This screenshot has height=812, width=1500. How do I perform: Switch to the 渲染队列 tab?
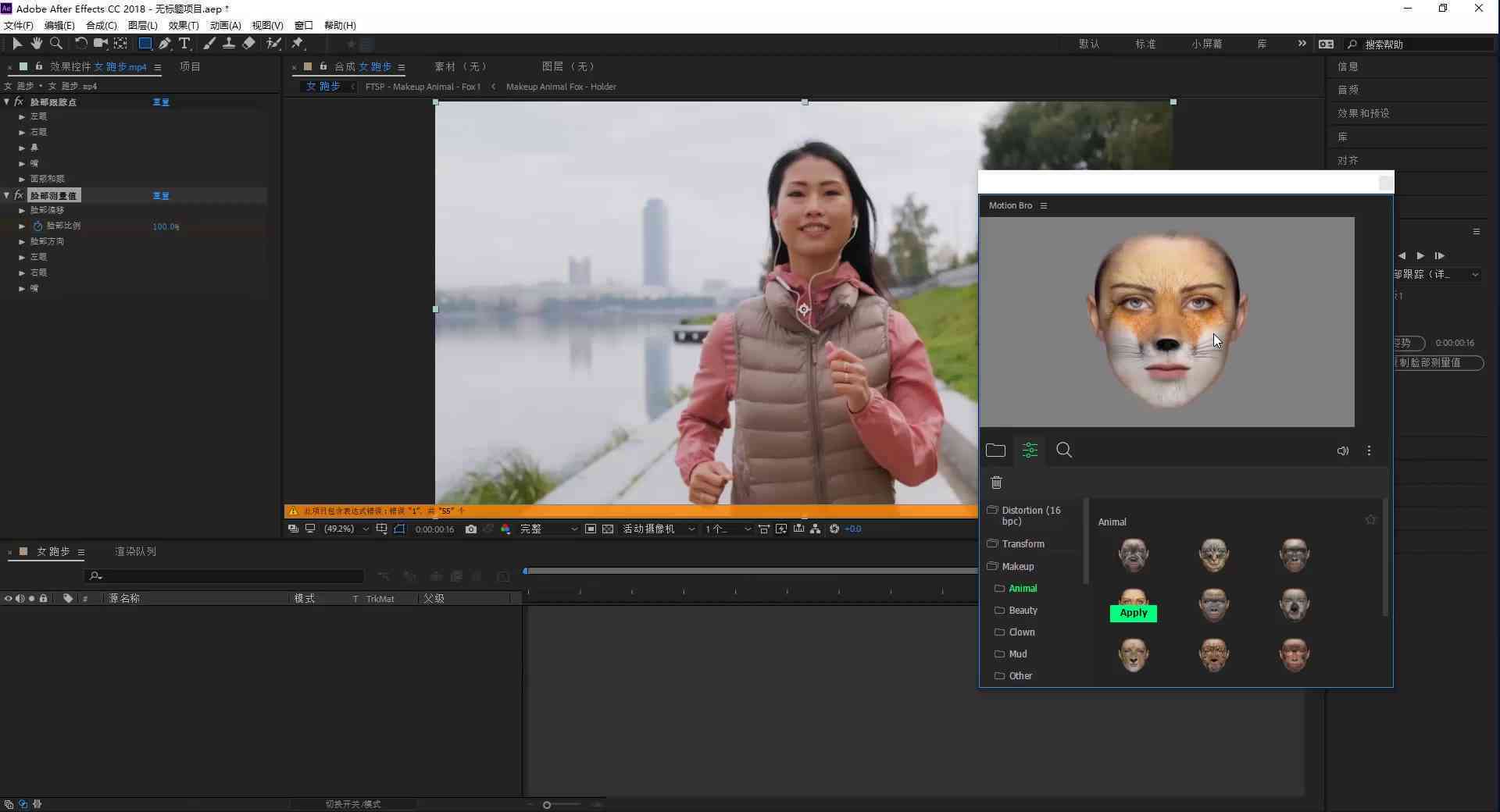[135, 551]
